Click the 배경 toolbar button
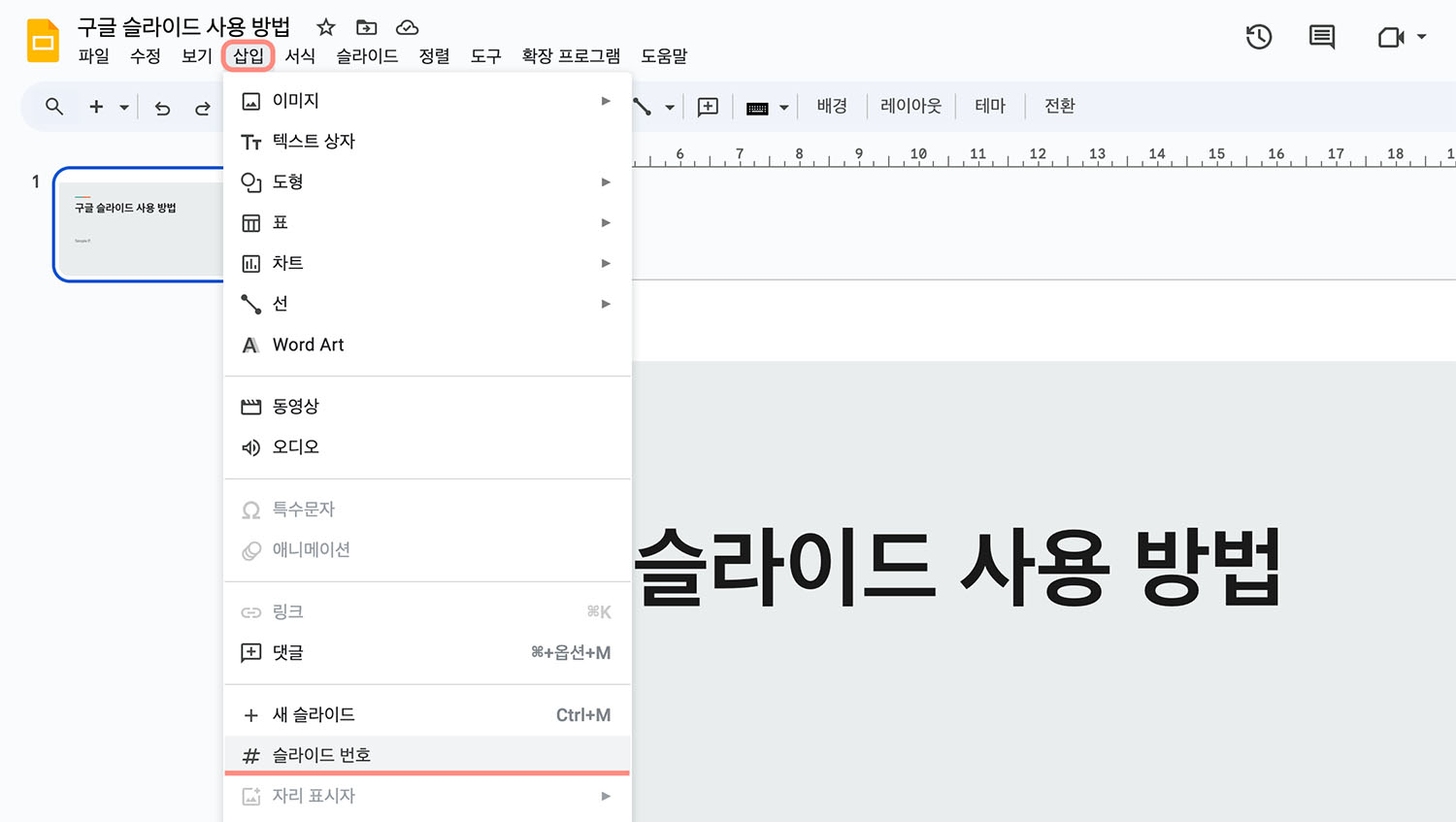This screenshot has height=822, width=1456. tap(832, 106)
